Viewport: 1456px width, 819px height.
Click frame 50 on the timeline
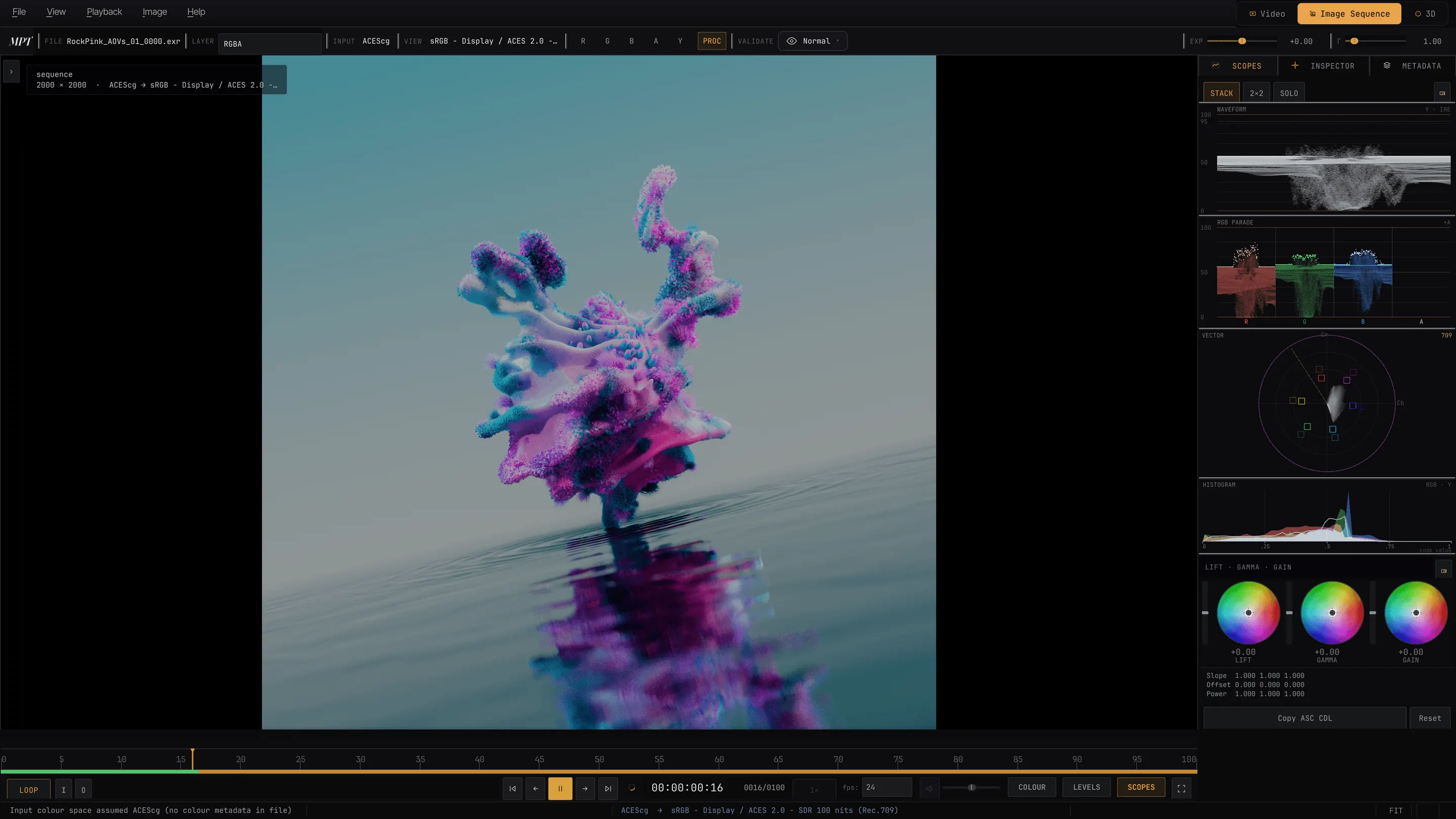point(599,761)
